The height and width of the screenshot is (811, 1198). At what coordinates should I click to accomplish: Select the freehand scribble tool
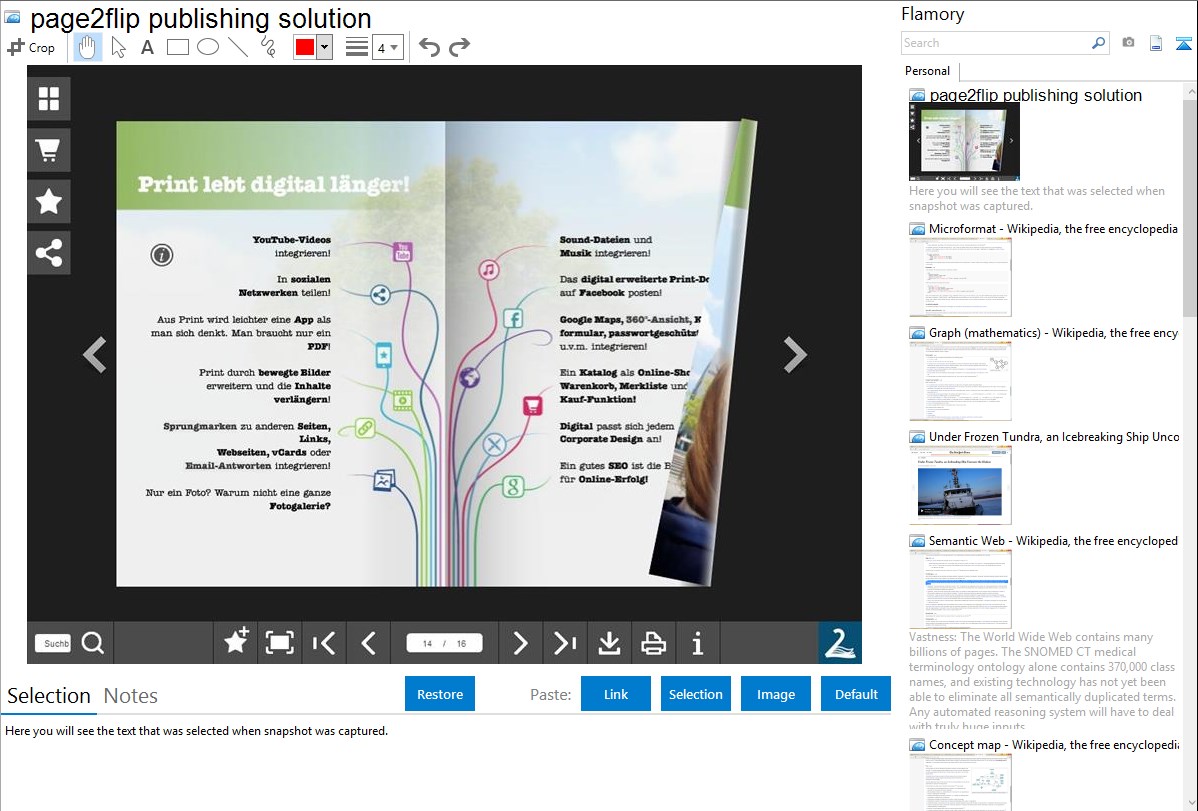pyautogui.click(x=268, y=47)
